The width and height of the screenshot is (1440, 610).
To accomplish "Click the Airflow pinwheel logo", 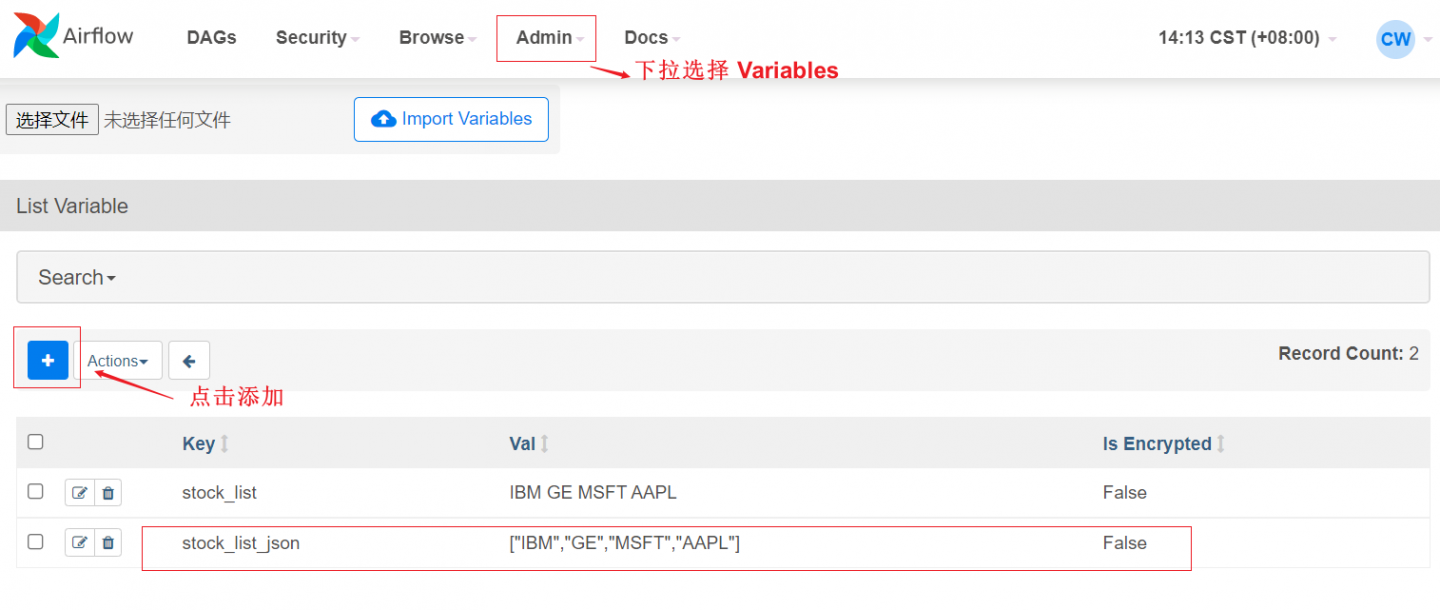I will pos(36,36).
